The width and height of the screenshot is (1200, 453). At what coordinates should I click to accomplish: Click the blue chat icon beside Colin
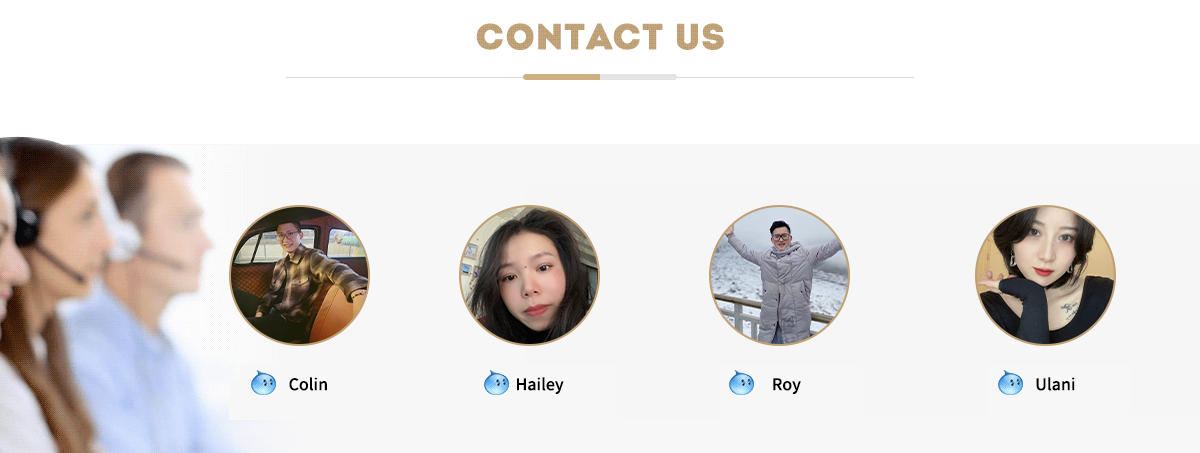pos(264,383)
